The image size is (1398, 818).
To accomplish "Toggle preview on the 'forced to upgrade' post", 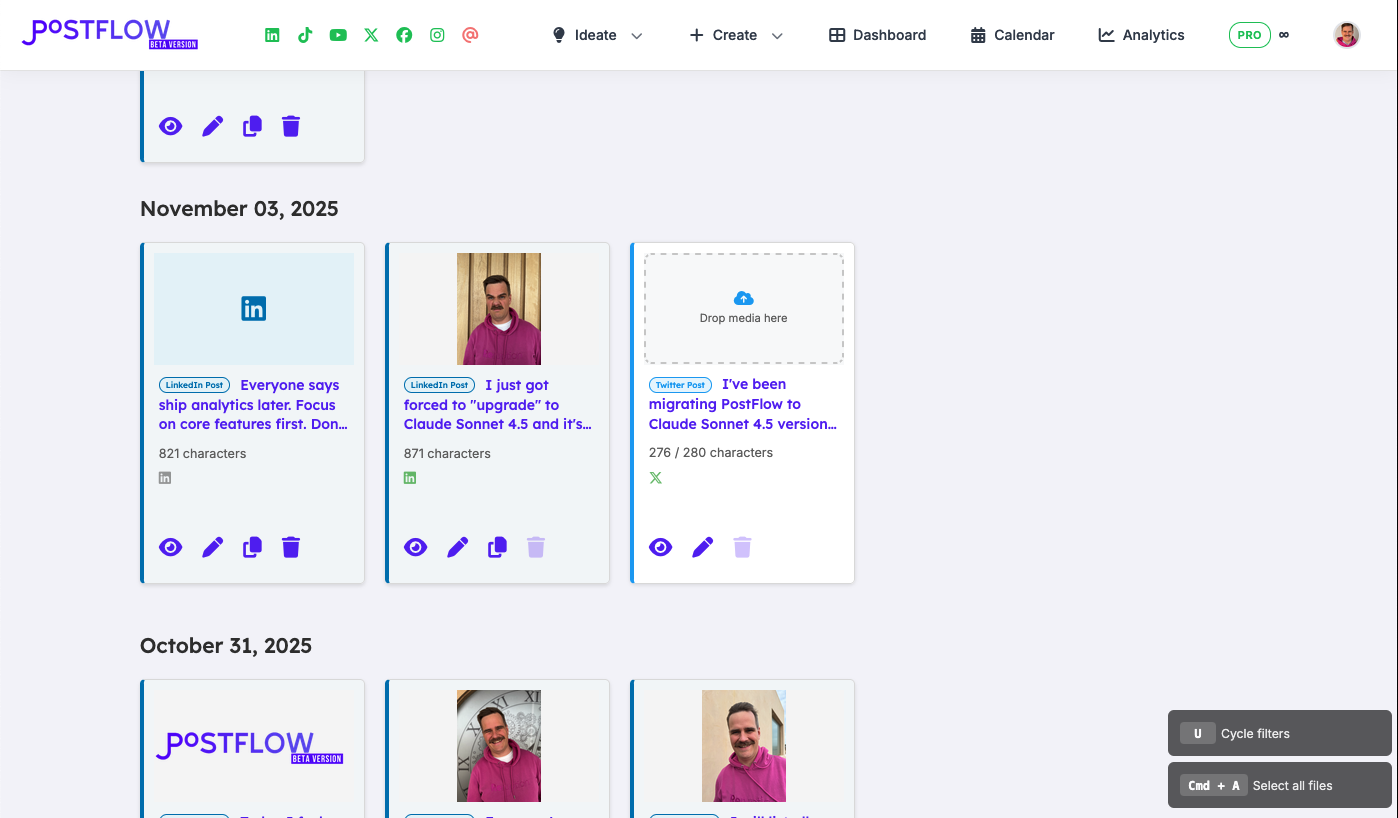I will (x=416, y=547).
